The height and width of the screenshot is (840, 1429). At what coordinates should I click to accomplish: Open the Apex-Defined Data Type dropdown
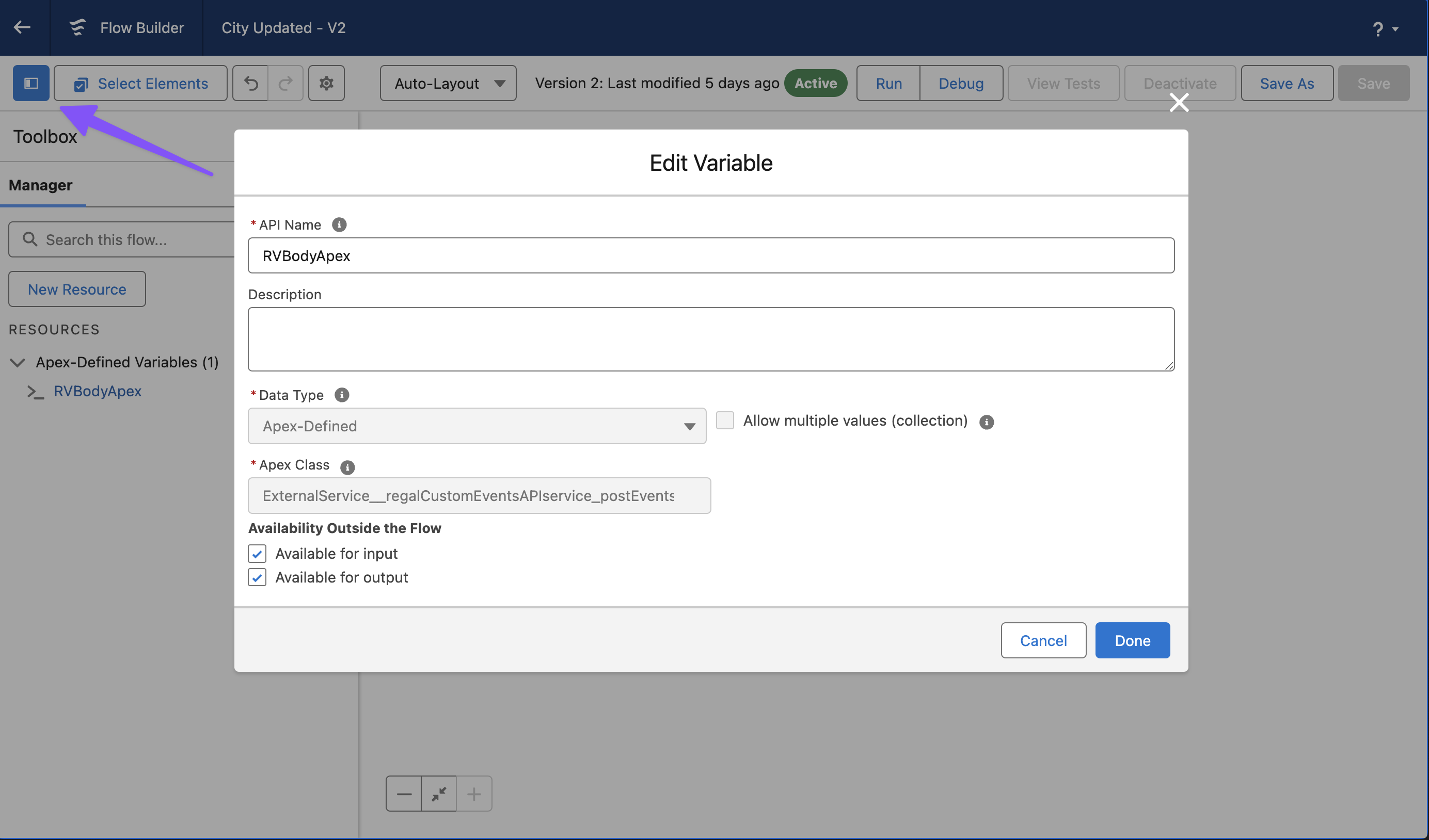[477, 426]
